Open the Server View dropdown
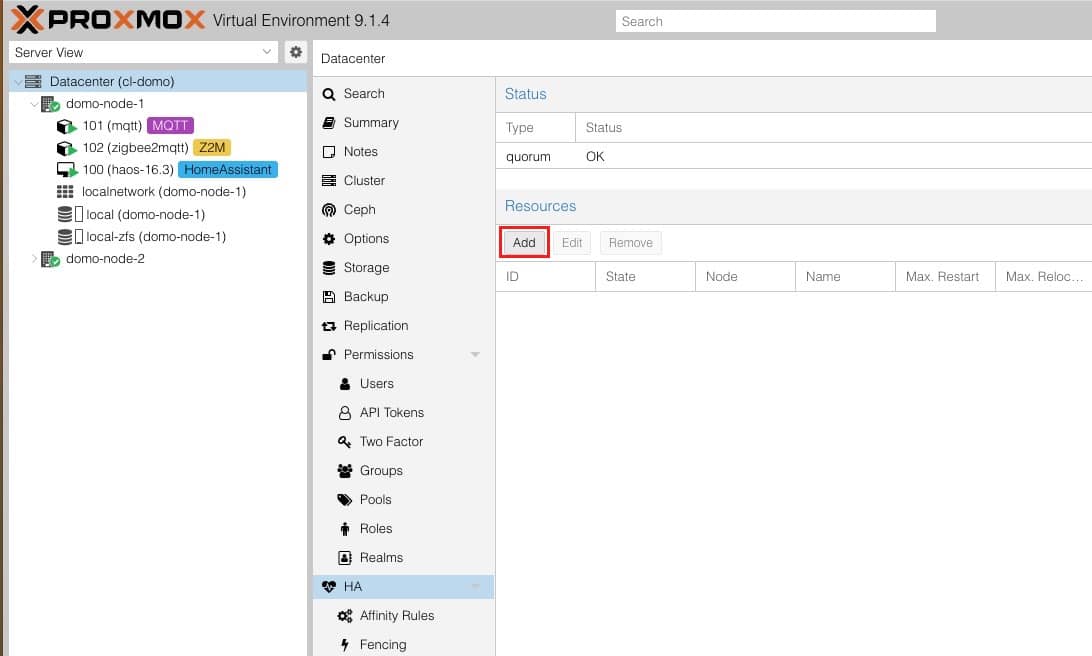Viewport: 1092px width, 656px height. (143, 52)
